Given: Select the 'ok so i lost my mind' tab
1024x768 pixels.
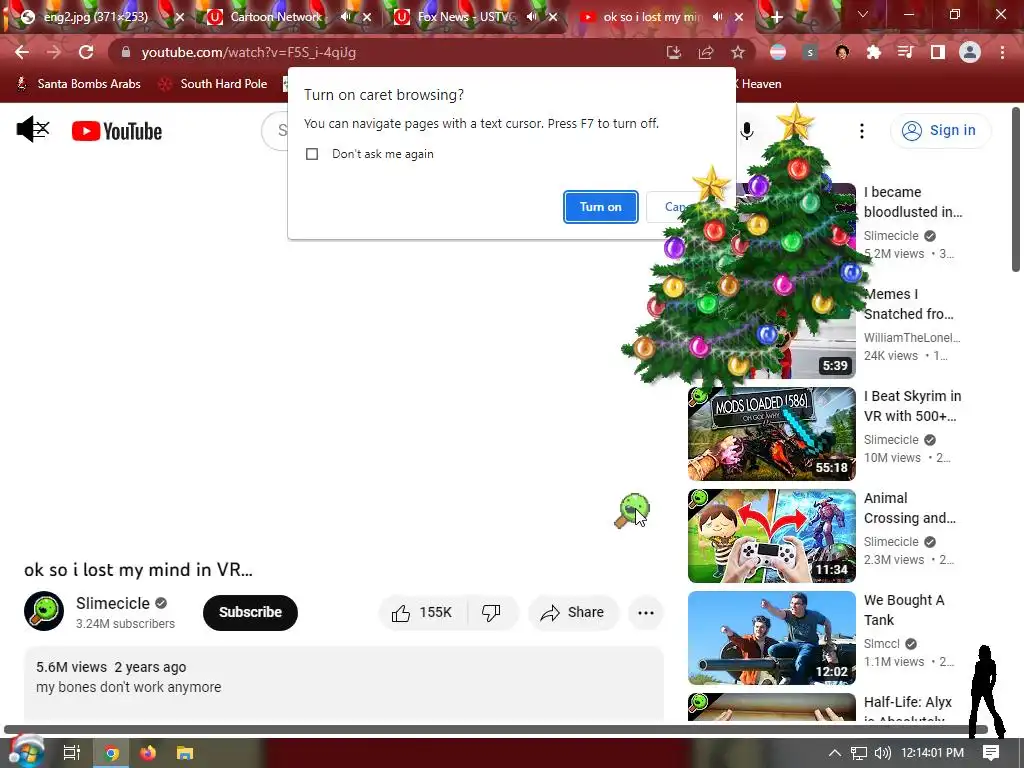Looking at the screenshot, I should (x=652, y=17).
